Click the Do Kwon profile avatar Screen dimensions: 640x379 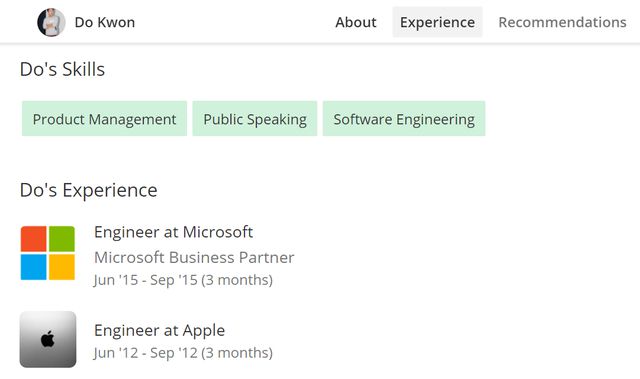coord(51,22)
